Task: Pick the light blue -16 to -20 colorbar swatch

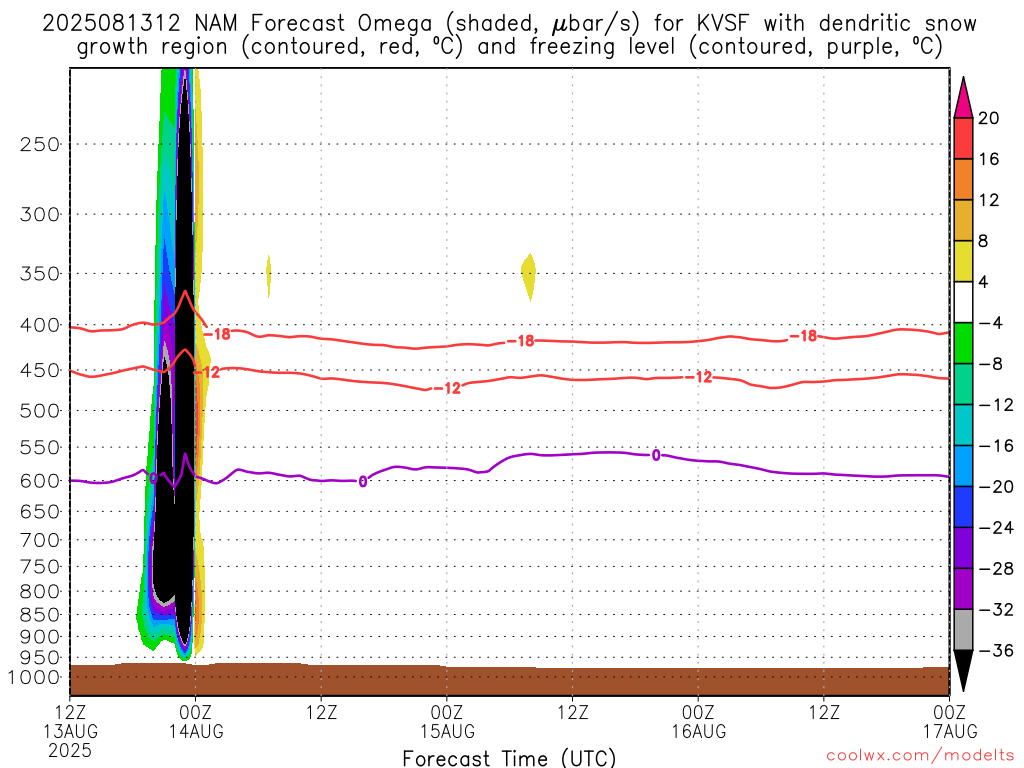Action: click(963, 466)
